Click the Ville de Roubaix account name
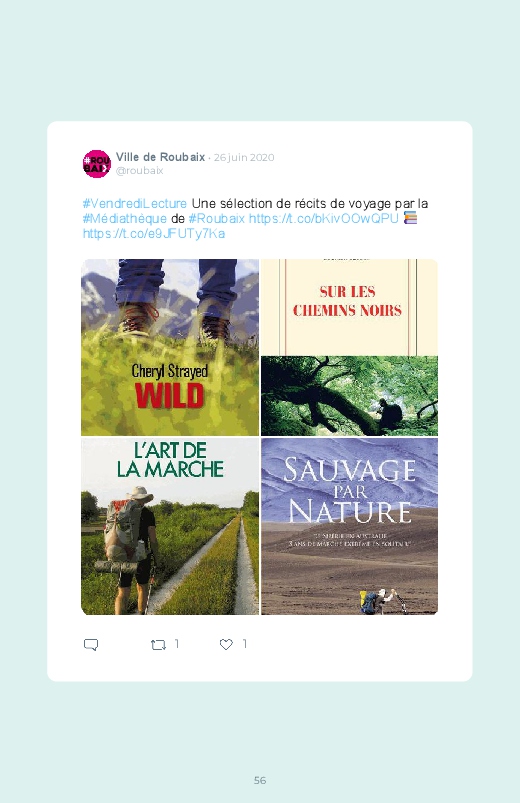The height and width of the screenshot is (803, 520). tap(160, 157)
